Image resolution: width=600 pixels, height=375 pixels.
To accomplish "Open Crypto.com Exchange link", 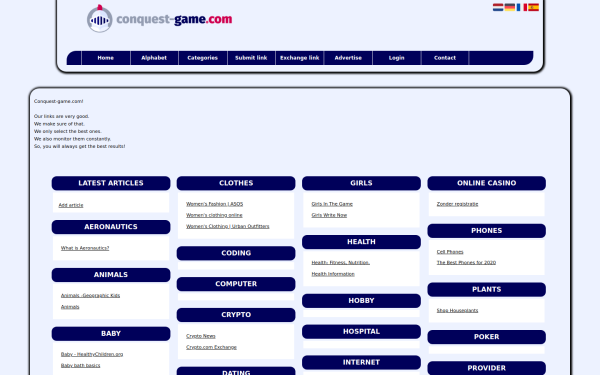I will [x=211, y=347].
